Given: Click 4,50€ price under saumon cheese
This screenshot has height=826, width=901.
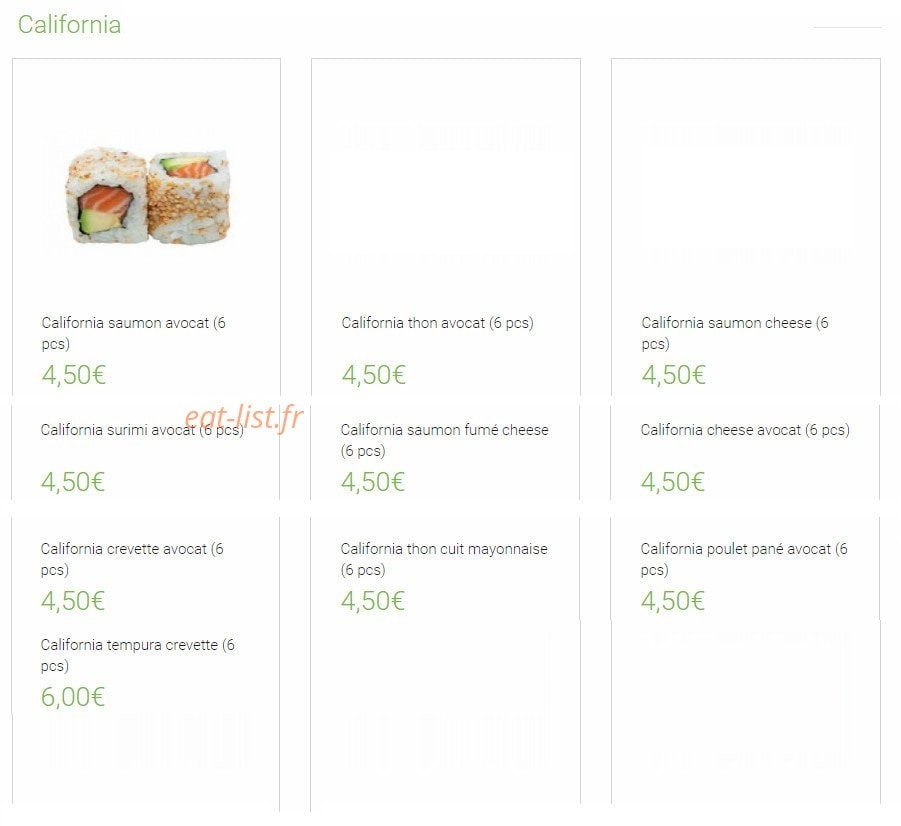Looking at the screenshot, I should [673, 375].
